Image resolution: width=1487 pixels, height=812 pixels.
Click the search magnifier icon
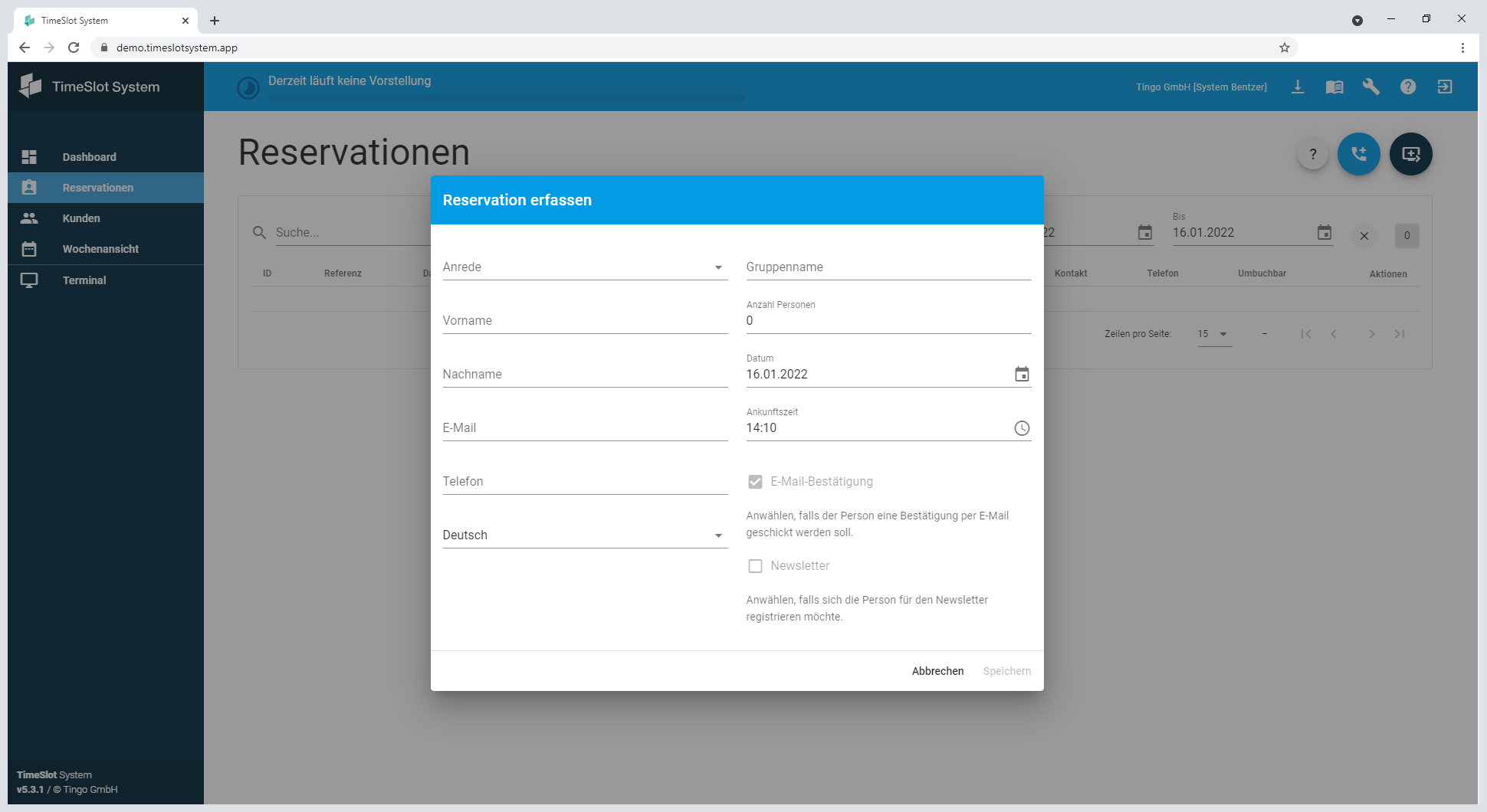click(x=260, y=232)
